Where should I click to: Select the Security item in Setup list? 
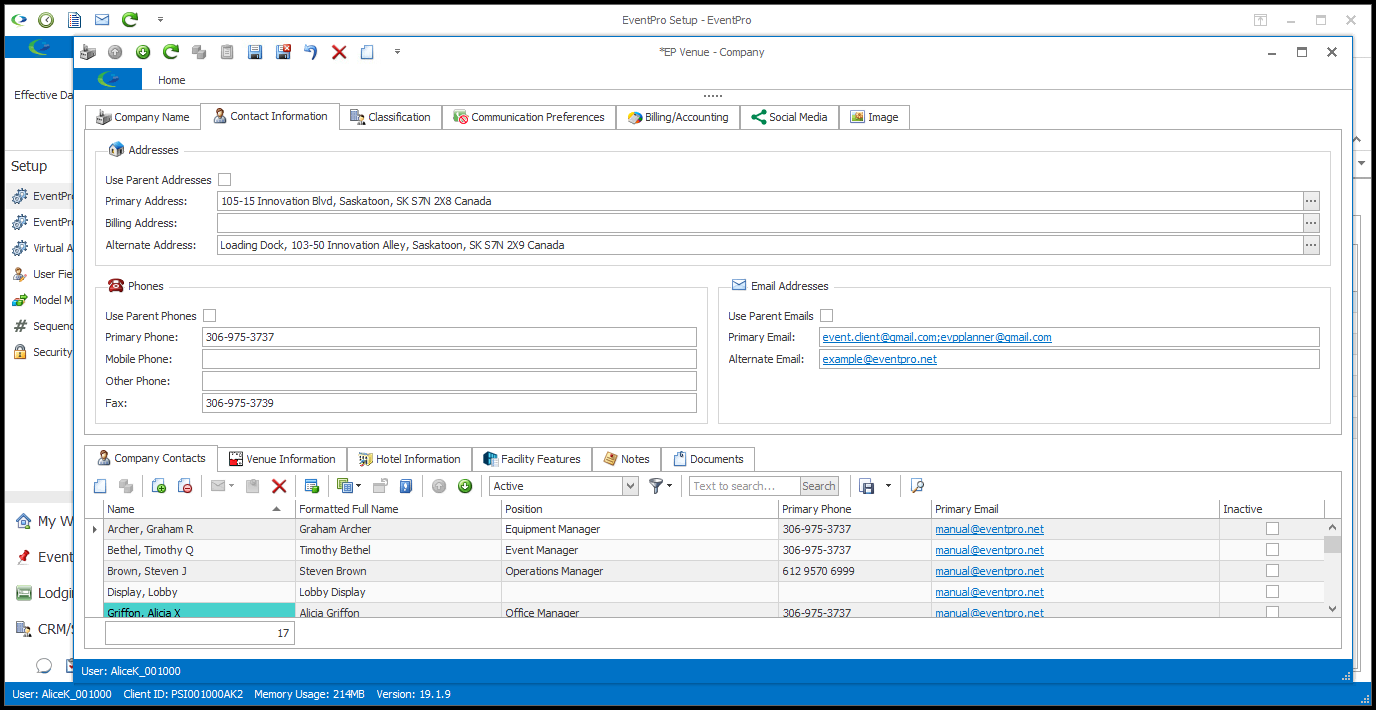42,352
